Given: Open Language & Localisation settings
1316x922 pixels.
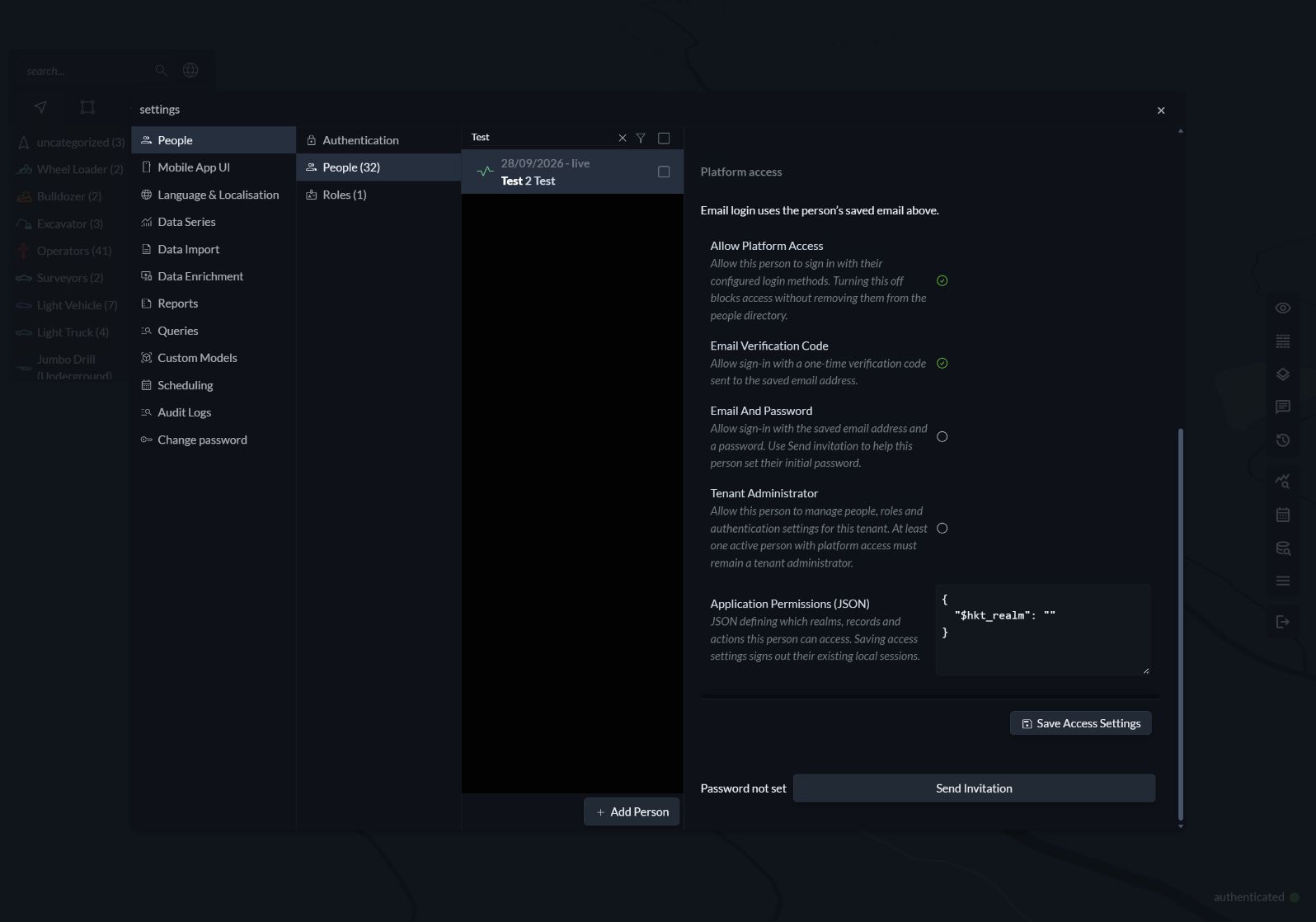Looking at the screenshot, I should (214, 195).
